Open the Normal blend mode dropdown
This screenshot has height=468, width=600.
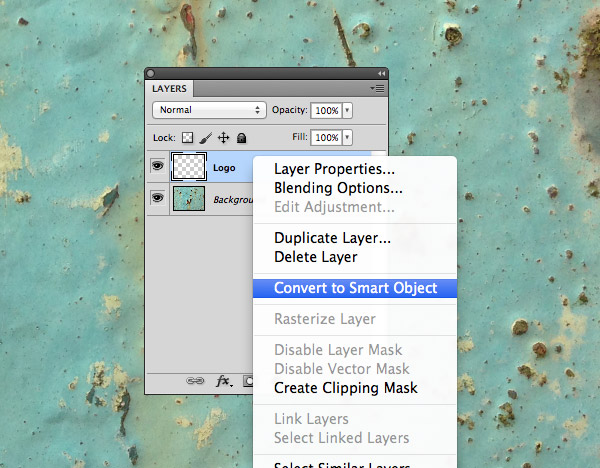click(209, 110)
